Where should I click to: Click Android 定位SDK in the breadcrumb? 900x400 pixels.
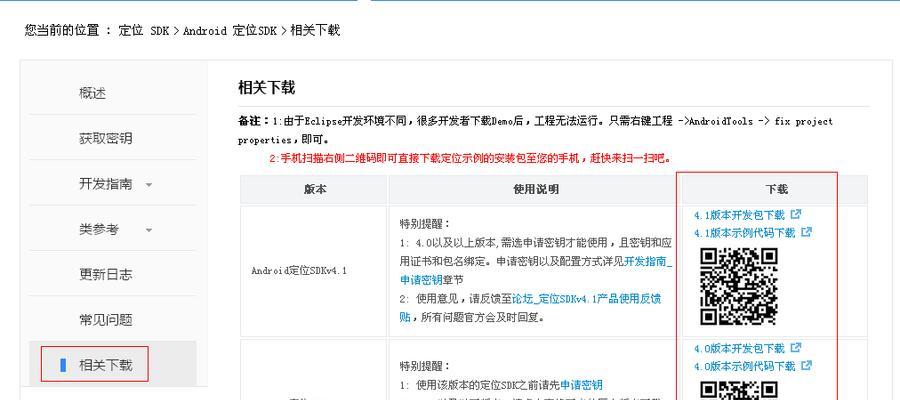230,30
